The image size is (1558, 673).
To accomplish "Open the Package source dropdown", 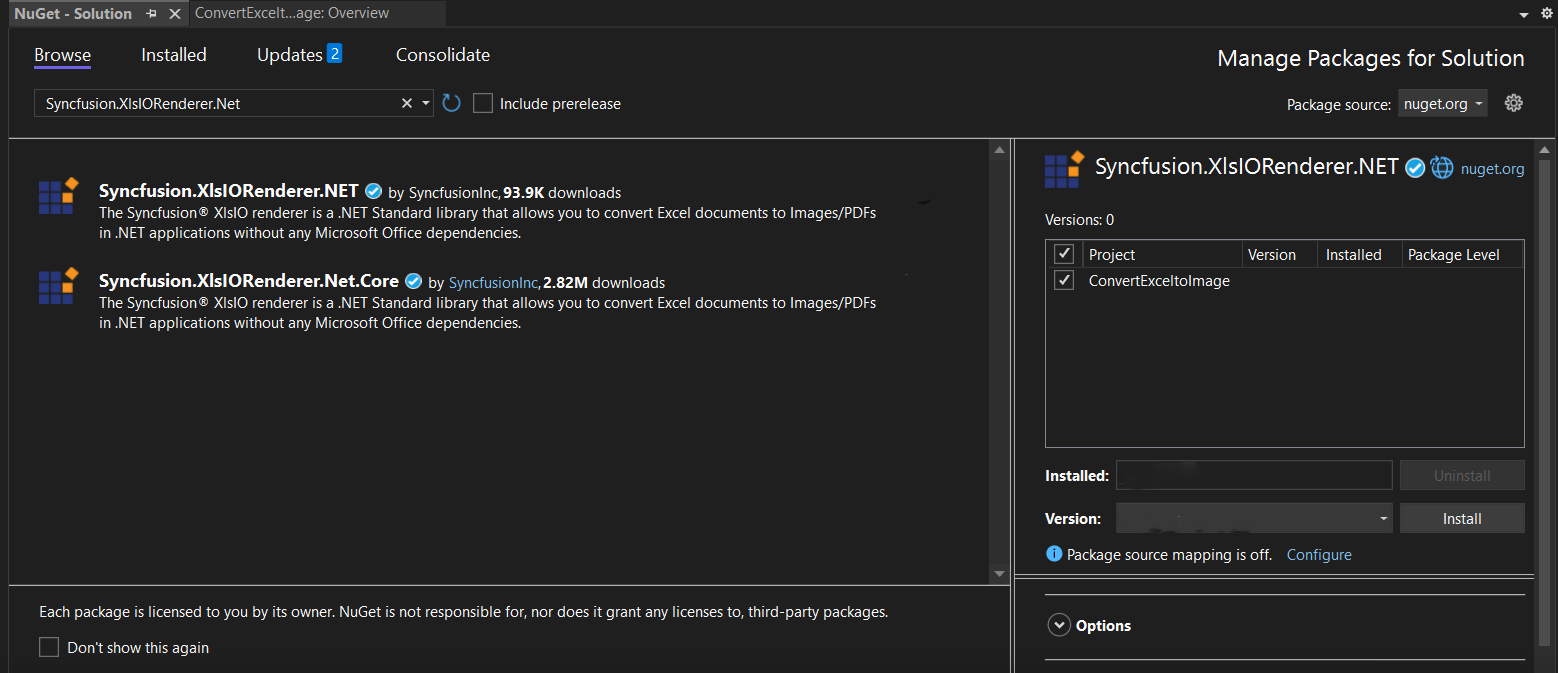I will [x=1442, y=102].
